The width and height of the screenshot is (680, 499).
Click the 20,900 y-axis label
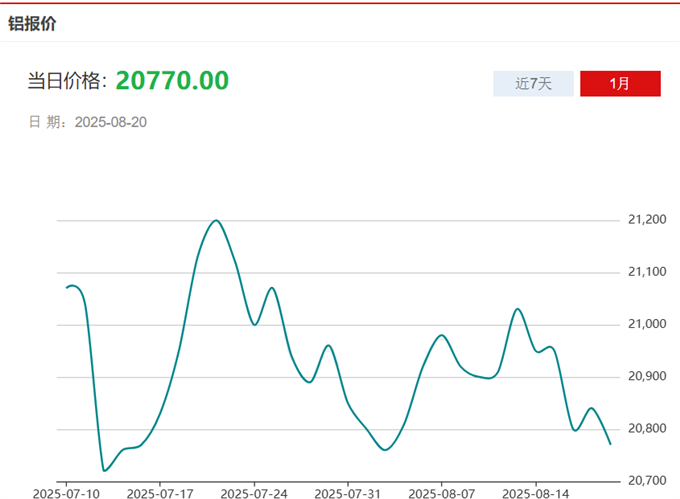[645, 377]
